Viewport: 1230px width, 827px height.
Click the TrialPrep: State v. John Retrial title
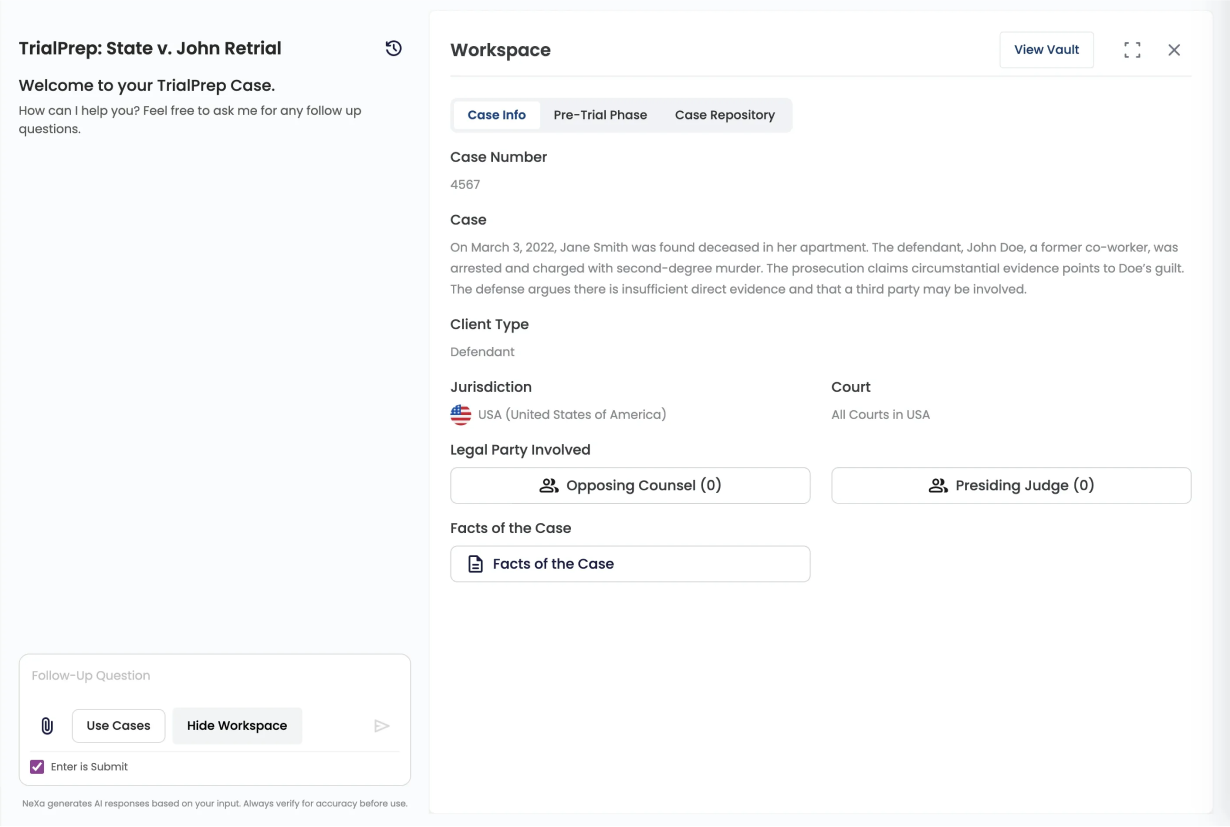click(x=150, y=48)
